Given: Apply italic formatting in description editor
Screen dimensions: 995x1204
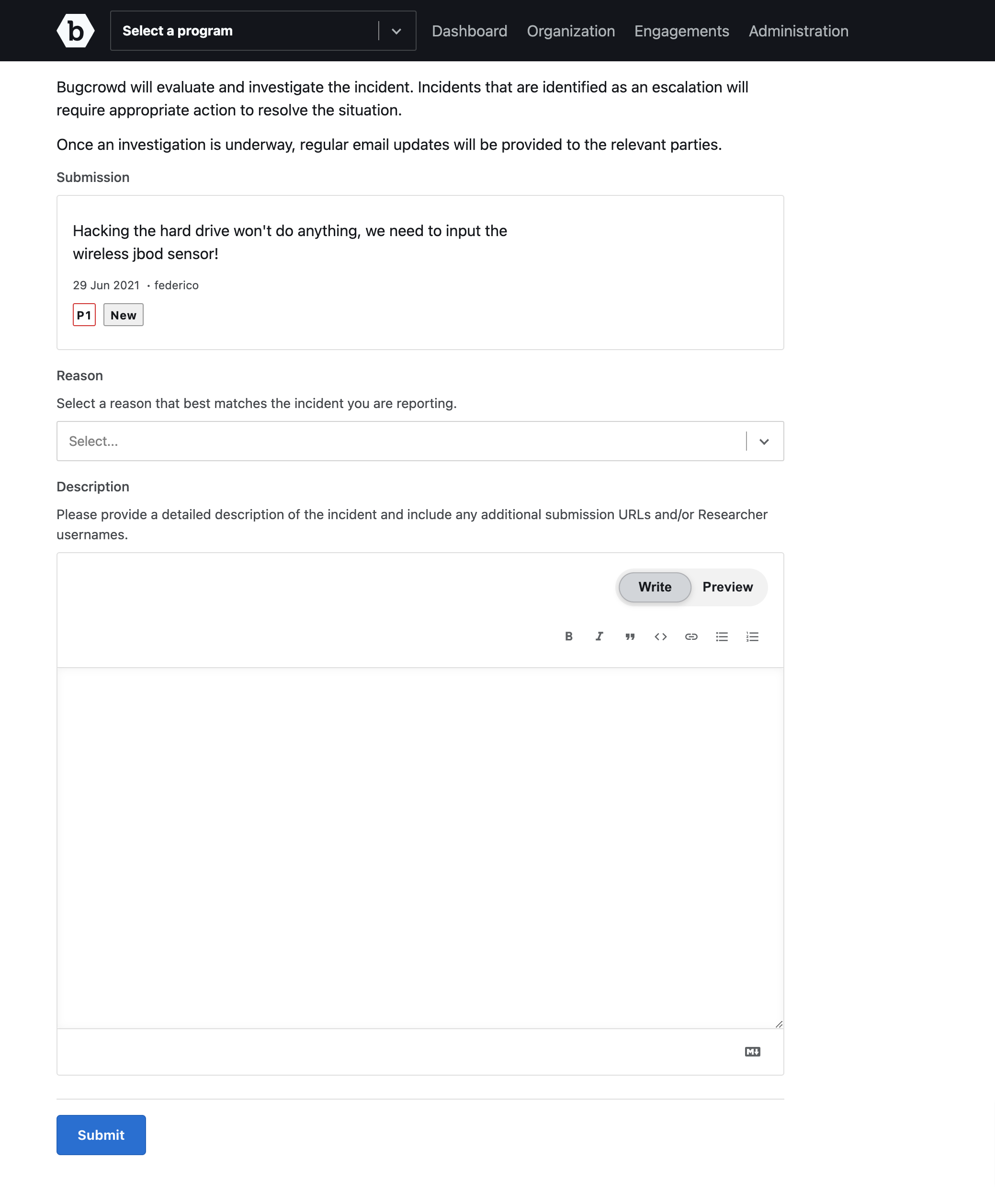Looking at the screenshot, I should coord(599,636).
